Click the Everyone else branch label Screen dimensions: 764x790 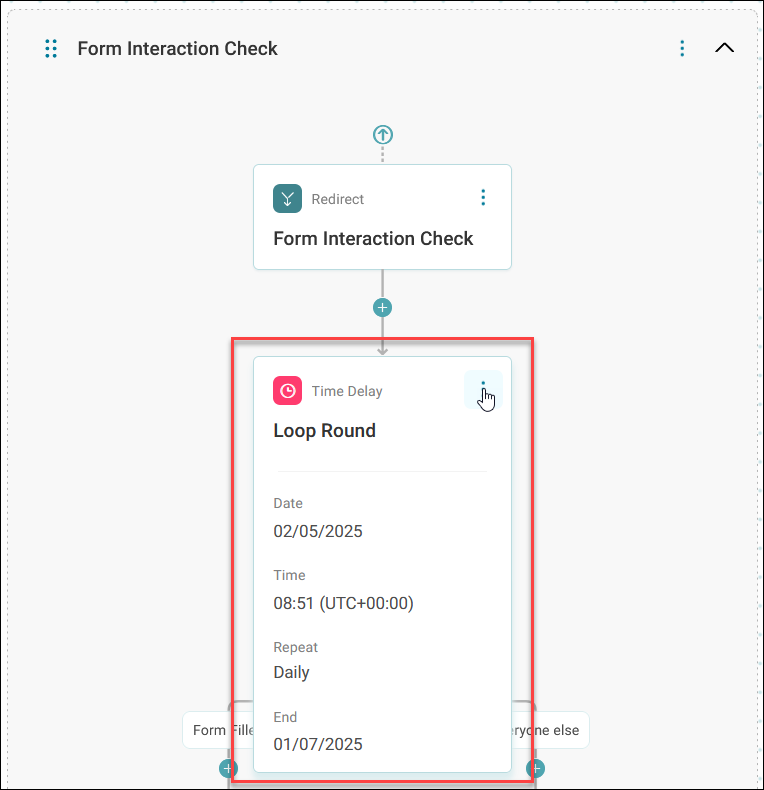point(550,730)
